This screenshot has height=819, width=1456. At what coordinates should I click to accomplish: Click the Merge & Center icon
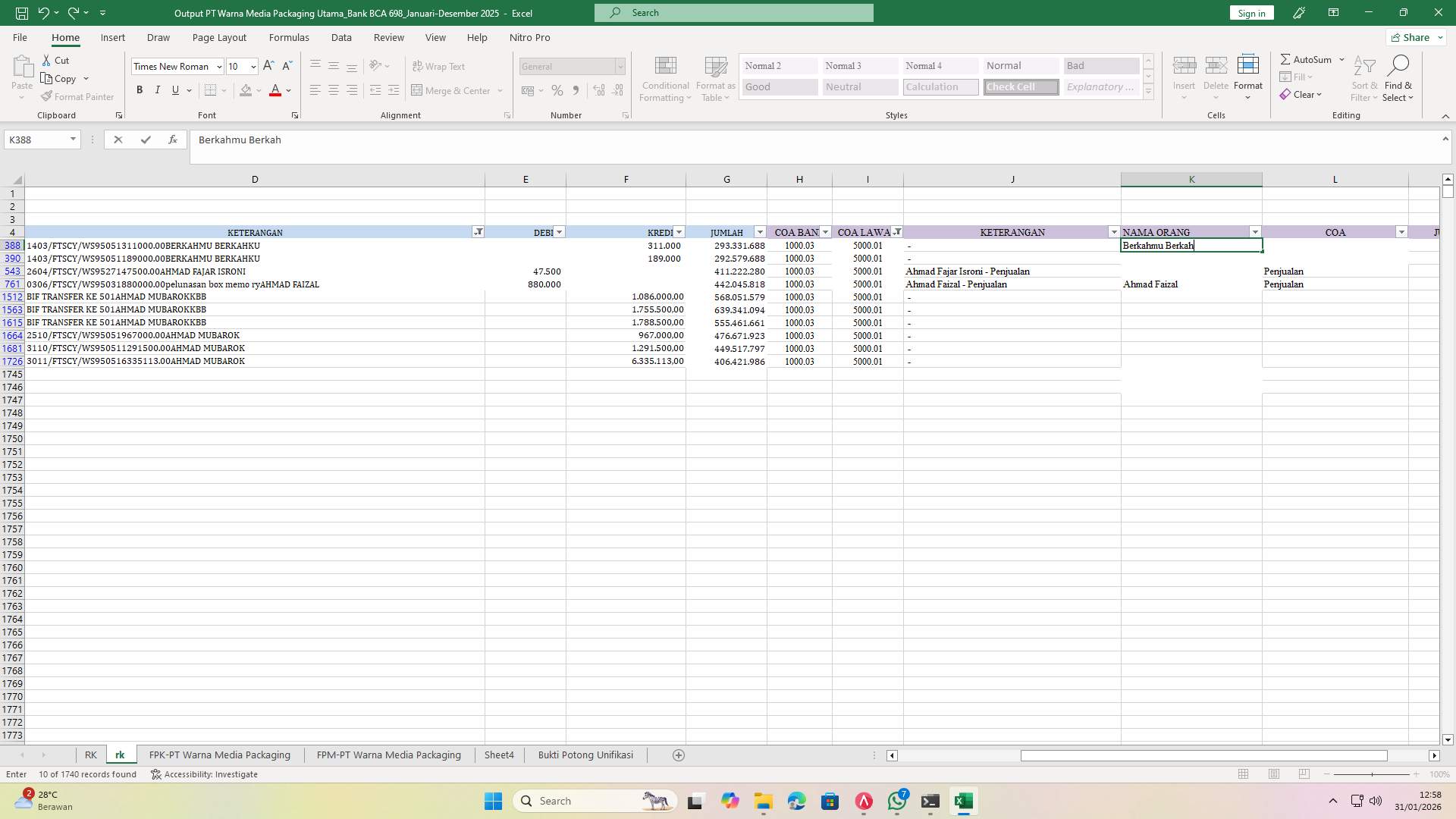[x=418, y=90]
